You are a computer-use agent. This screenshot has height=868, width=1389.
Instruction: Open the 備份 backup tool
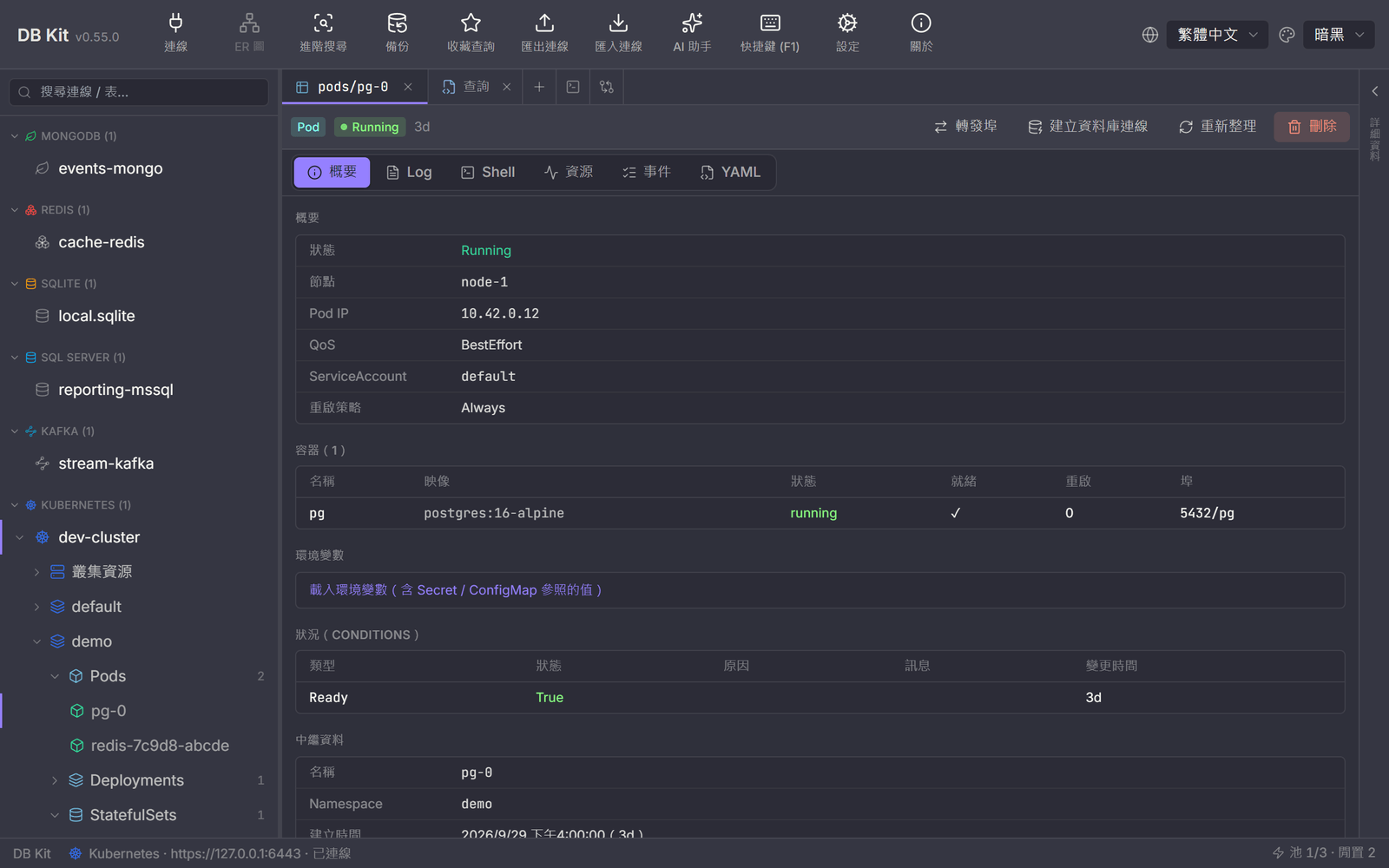pyautogui.click(x=397, y=33)
